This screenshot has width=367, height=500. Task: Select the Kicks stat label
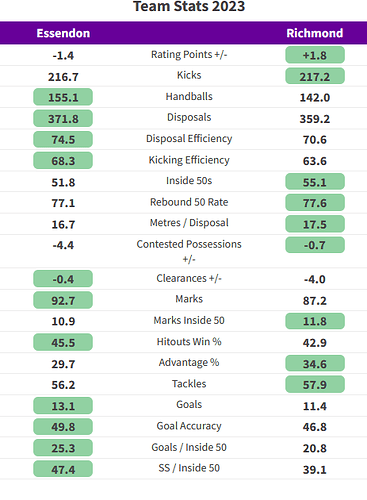tap(189, 75)
